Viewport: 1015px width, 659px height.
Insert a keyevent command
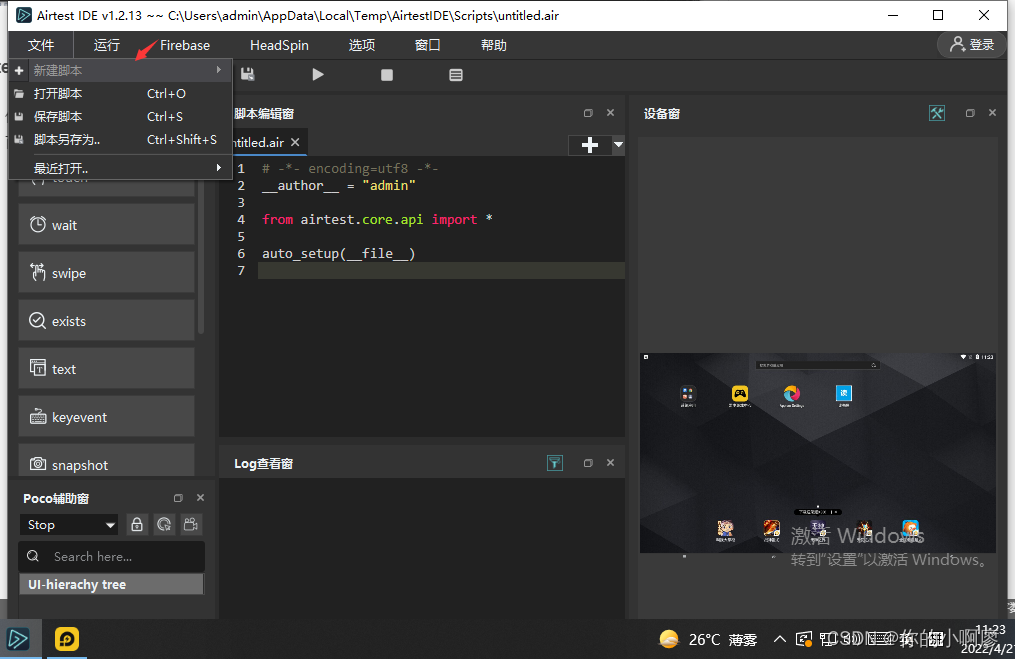click(x=106, y=416)
